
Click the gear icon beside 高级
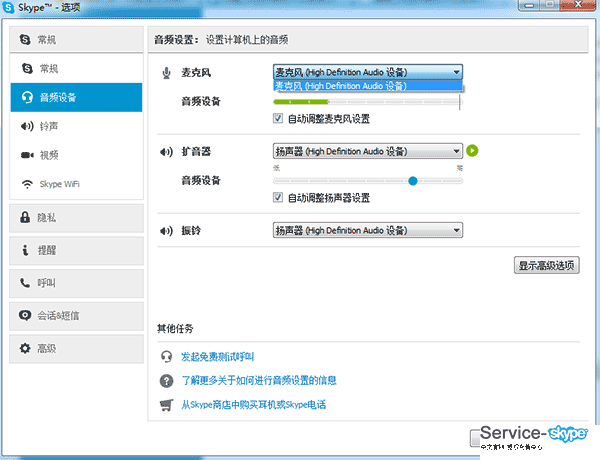(x=25, y=348)
